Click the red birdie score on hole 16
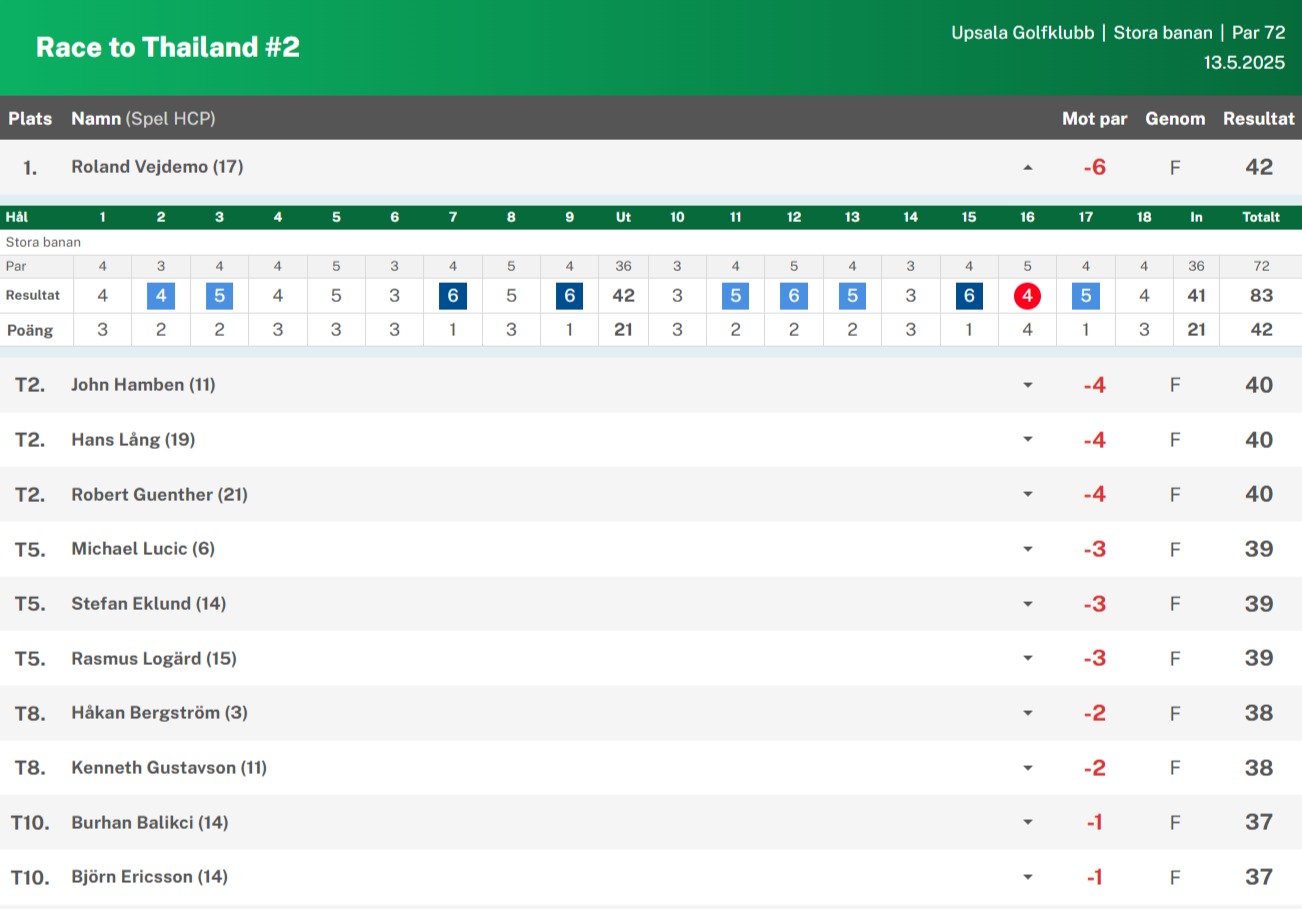Screen dimensions: 1302x909 (x=1027, y=296)
